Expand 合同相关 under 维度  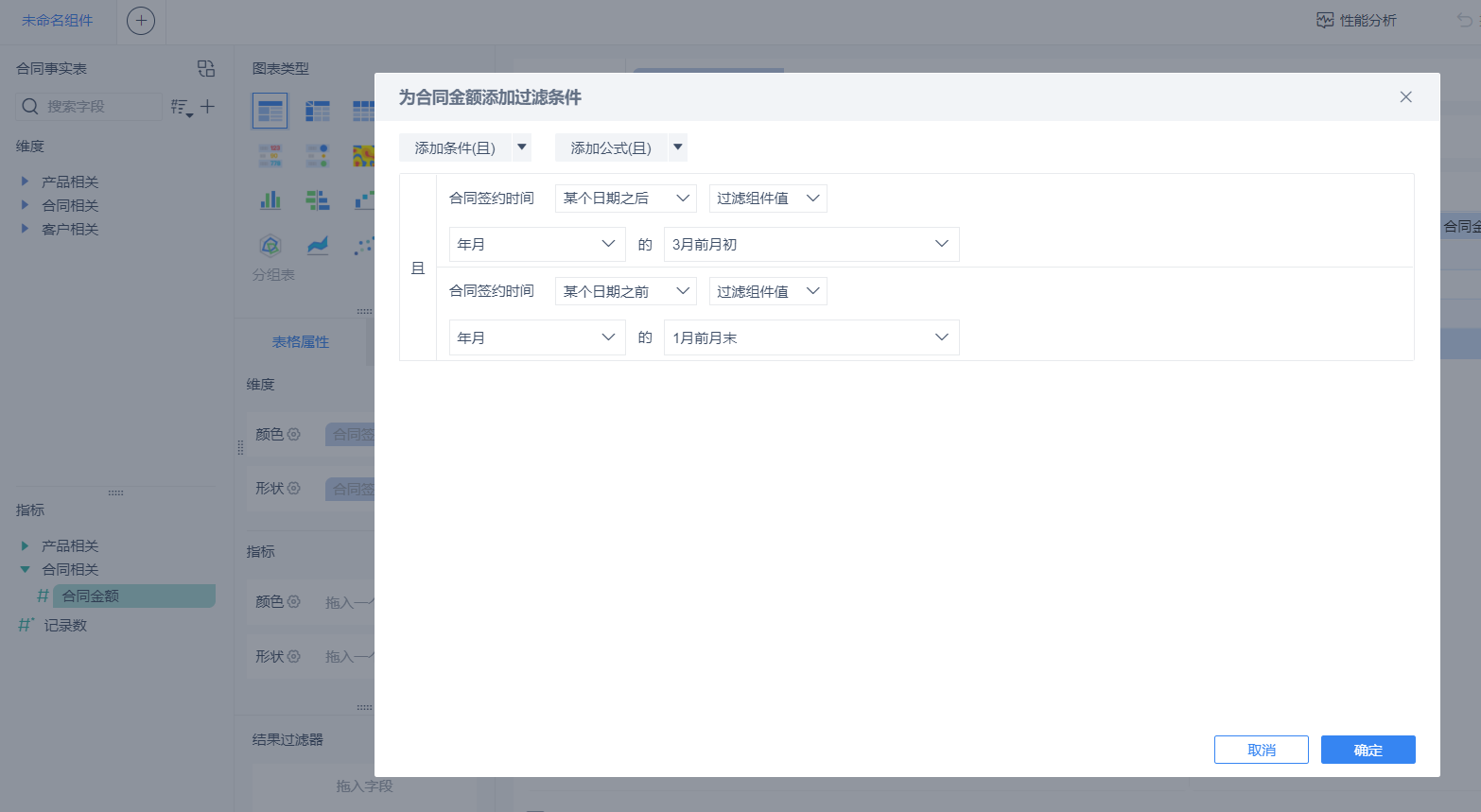tap(25, 205)
